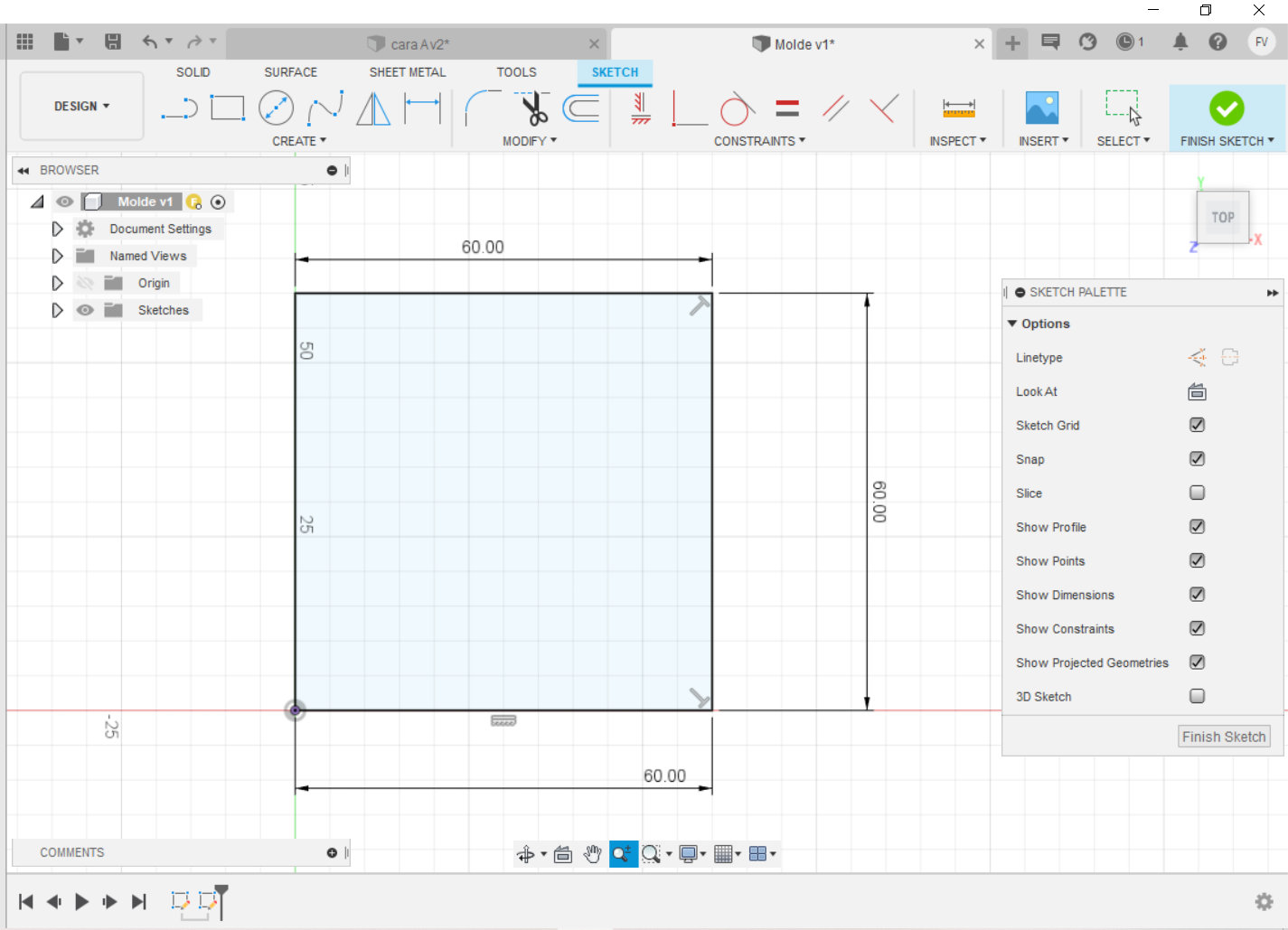Activate the Trim scissors tool
This screenshot has height=930, width=1288.
[x=534, y=108]
